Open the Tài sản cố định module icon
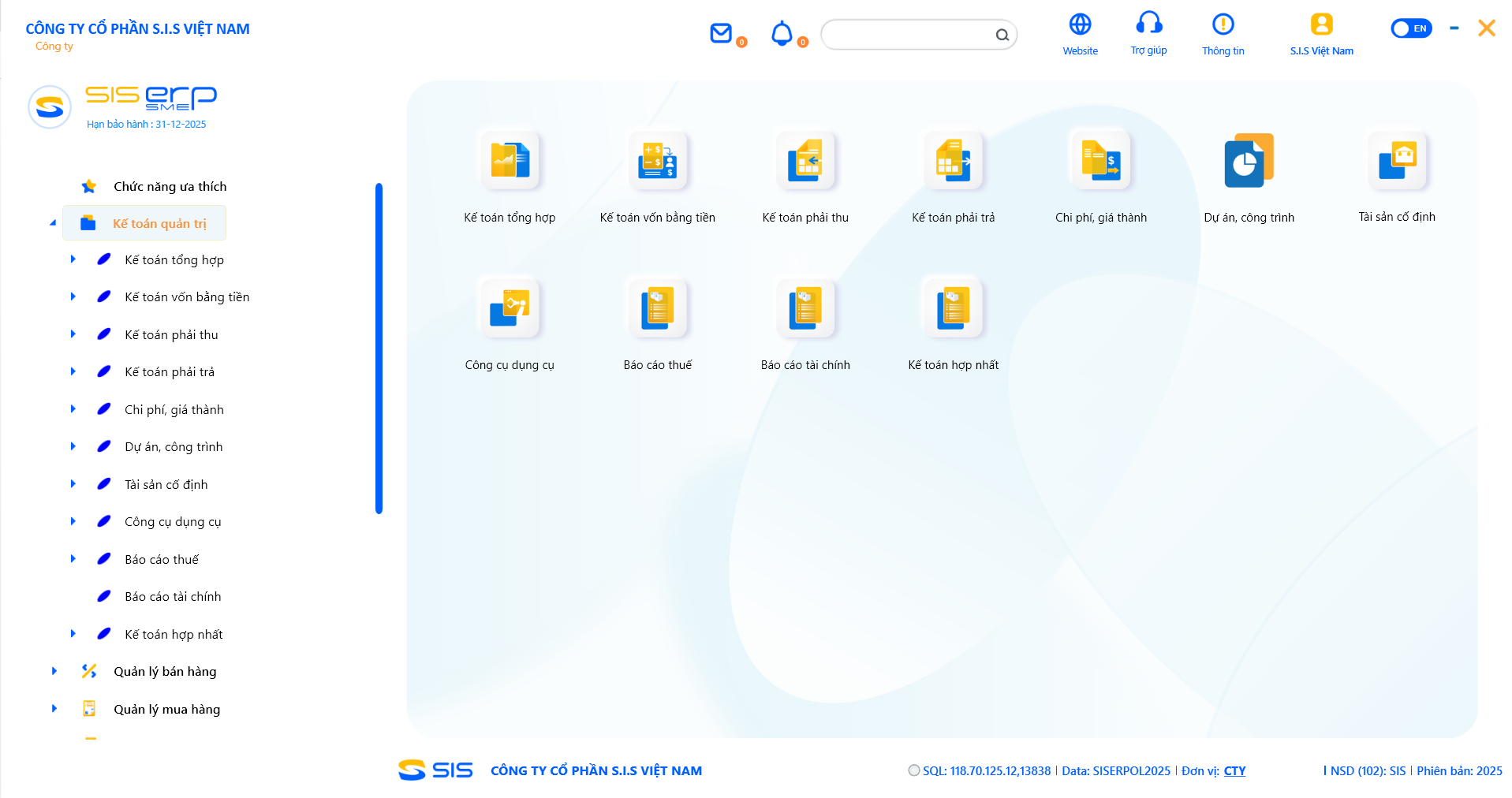 (1397, 161)
